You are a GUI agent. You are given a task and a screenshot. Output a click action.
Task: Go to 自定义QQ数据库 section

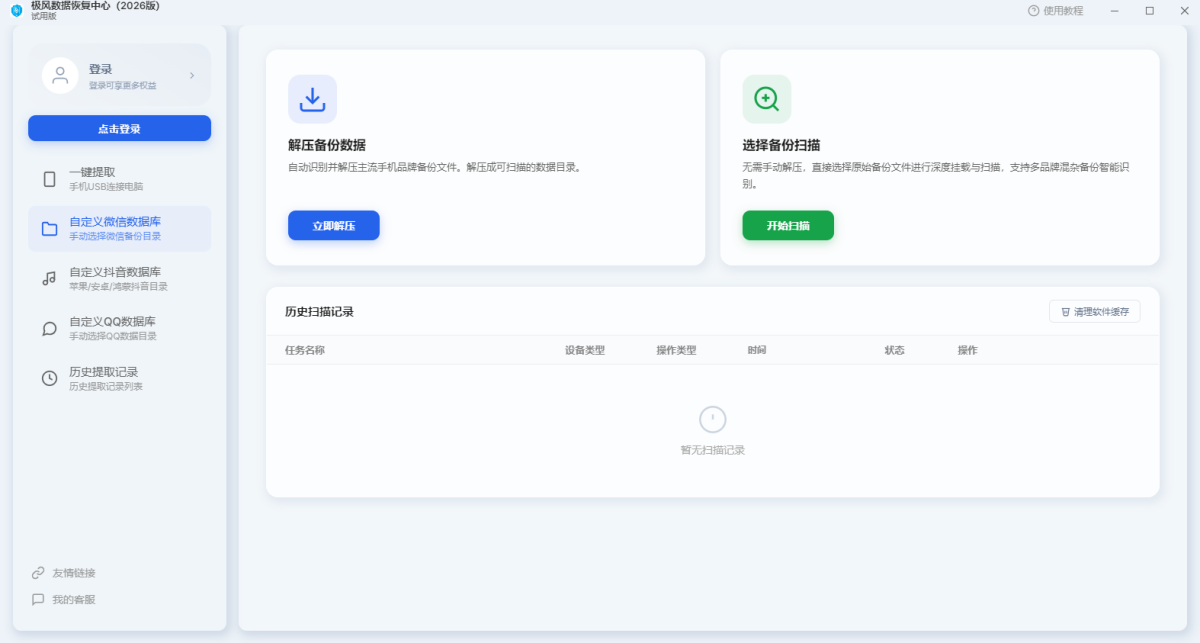pos(119,329)
